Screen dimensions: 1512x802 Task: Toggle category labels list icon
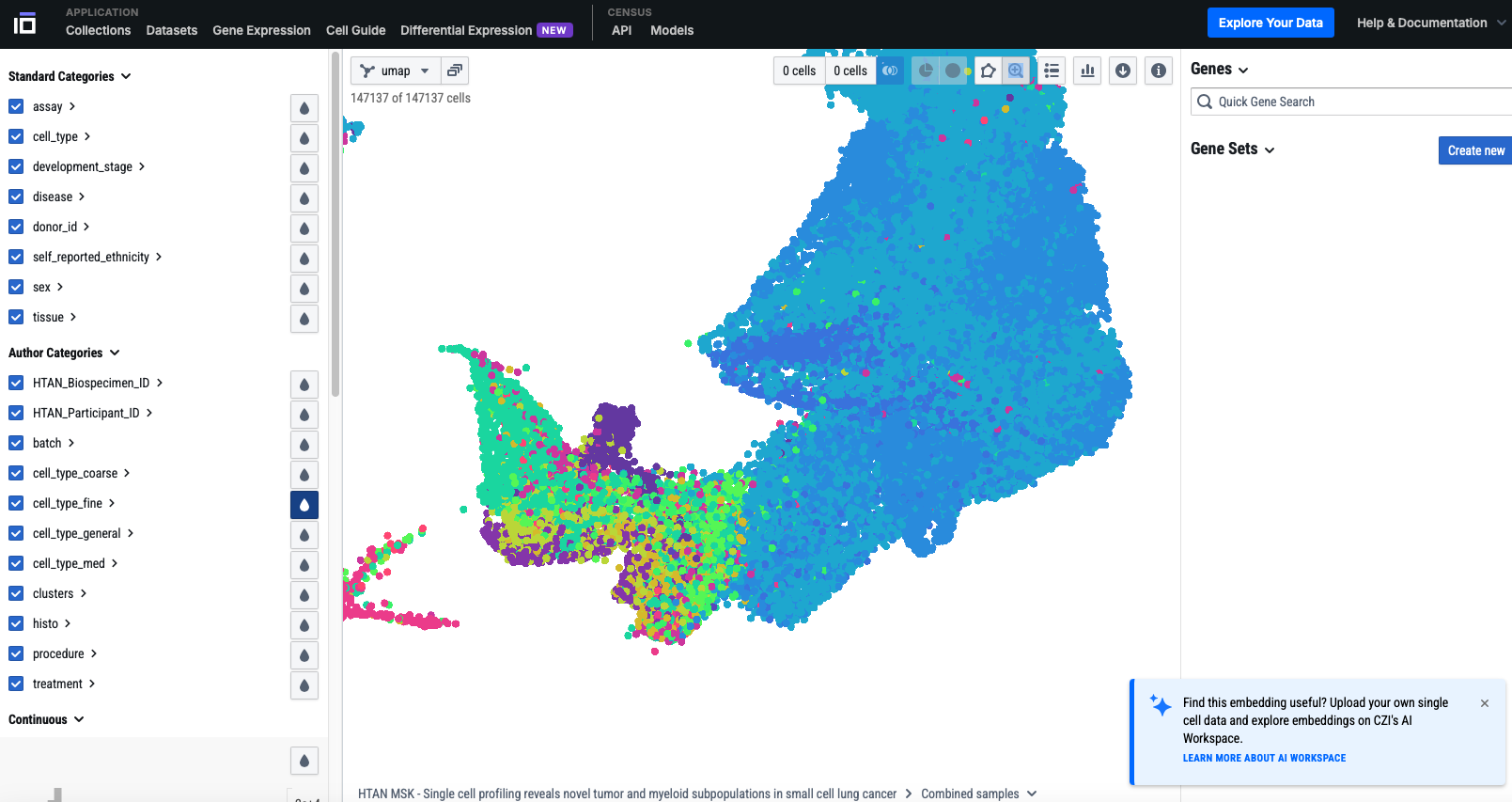(x=1052, y=71)
